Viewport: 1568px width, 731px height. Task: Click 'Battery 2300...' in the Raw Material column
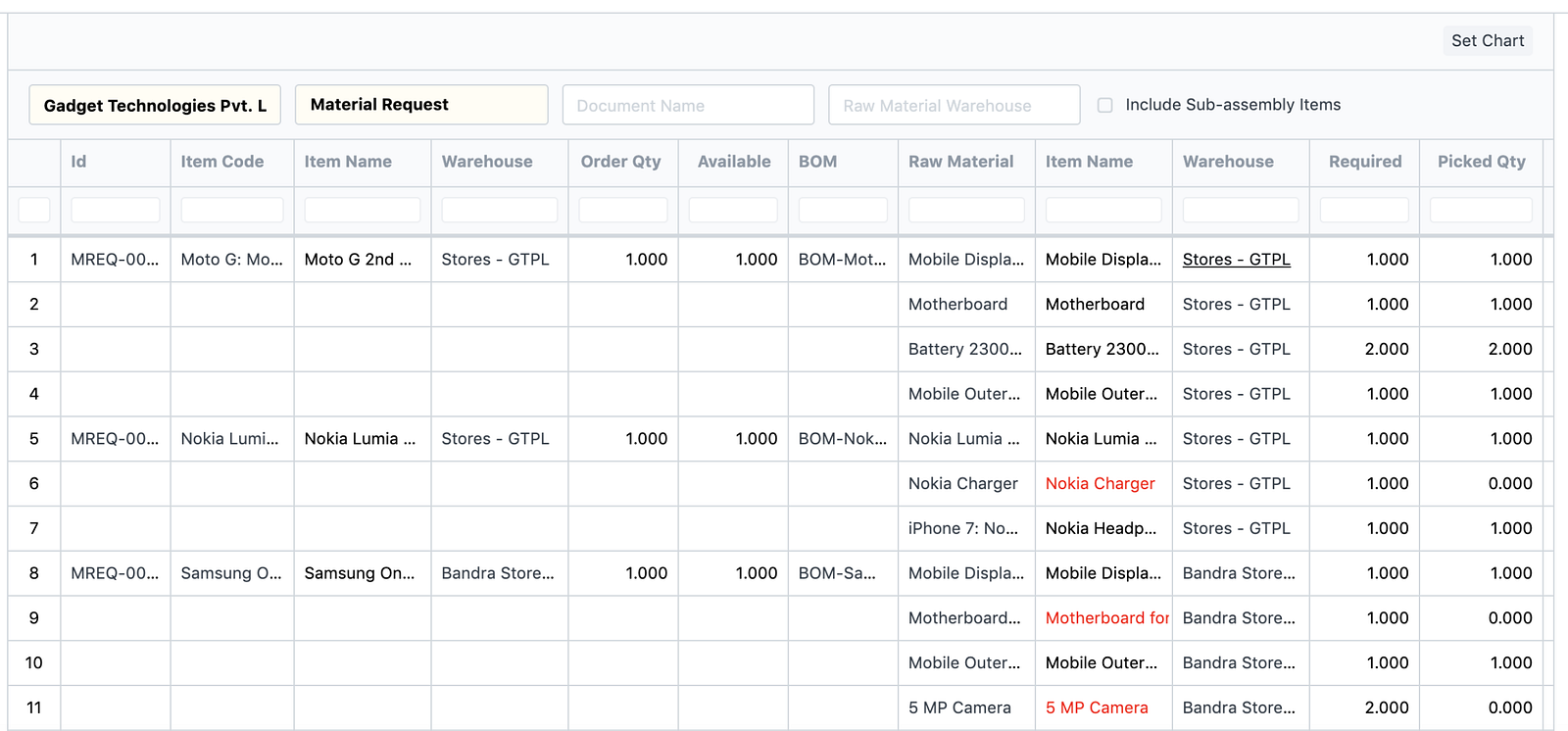click(x=964, y=350)
